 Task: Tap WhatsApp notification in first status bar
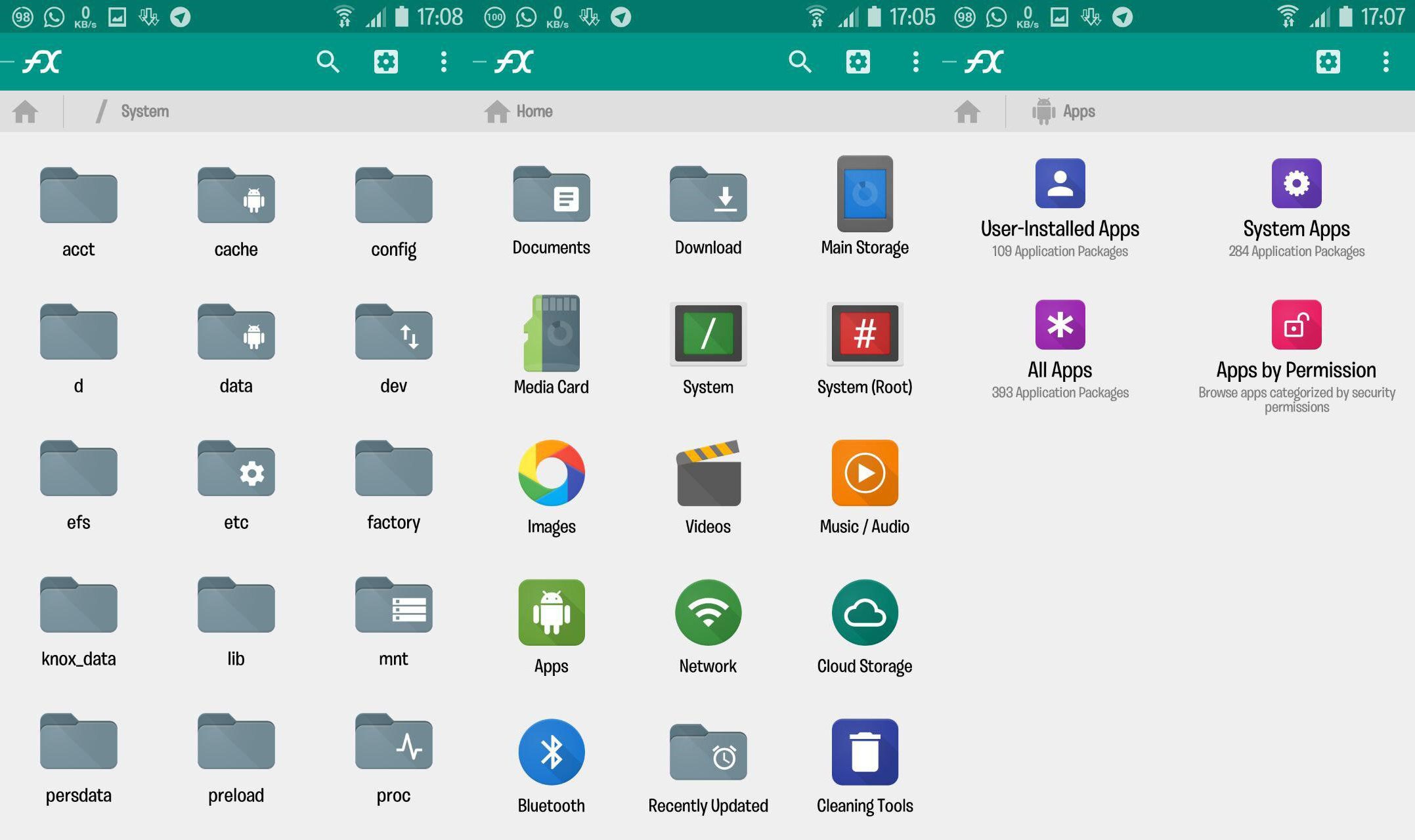click(54, 16)
